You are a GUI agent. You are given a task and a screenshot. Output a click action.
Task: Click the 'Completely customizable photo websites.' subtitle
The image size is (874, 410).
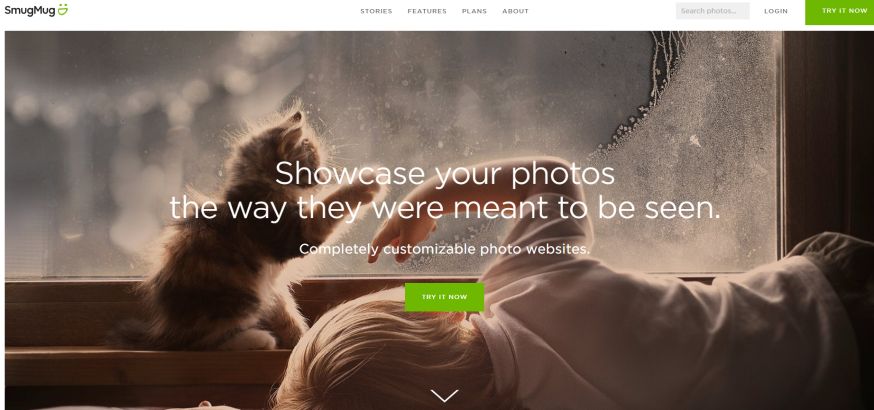(x=444, y=249)
